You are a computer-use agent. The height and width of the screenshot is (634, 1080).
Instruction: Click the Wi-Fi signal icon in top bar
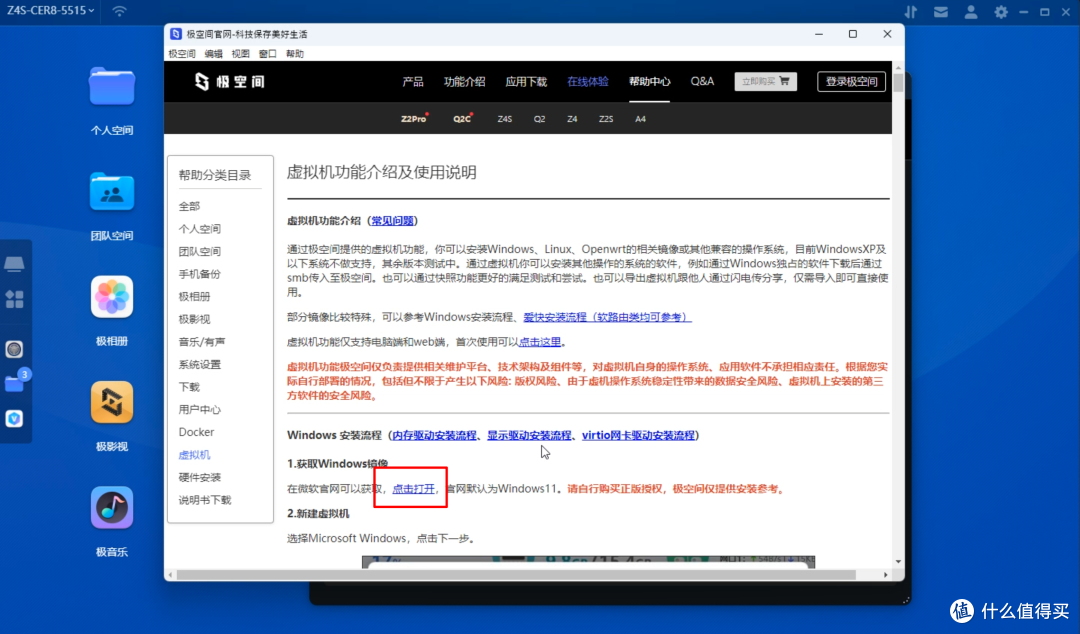click(119, 11)
